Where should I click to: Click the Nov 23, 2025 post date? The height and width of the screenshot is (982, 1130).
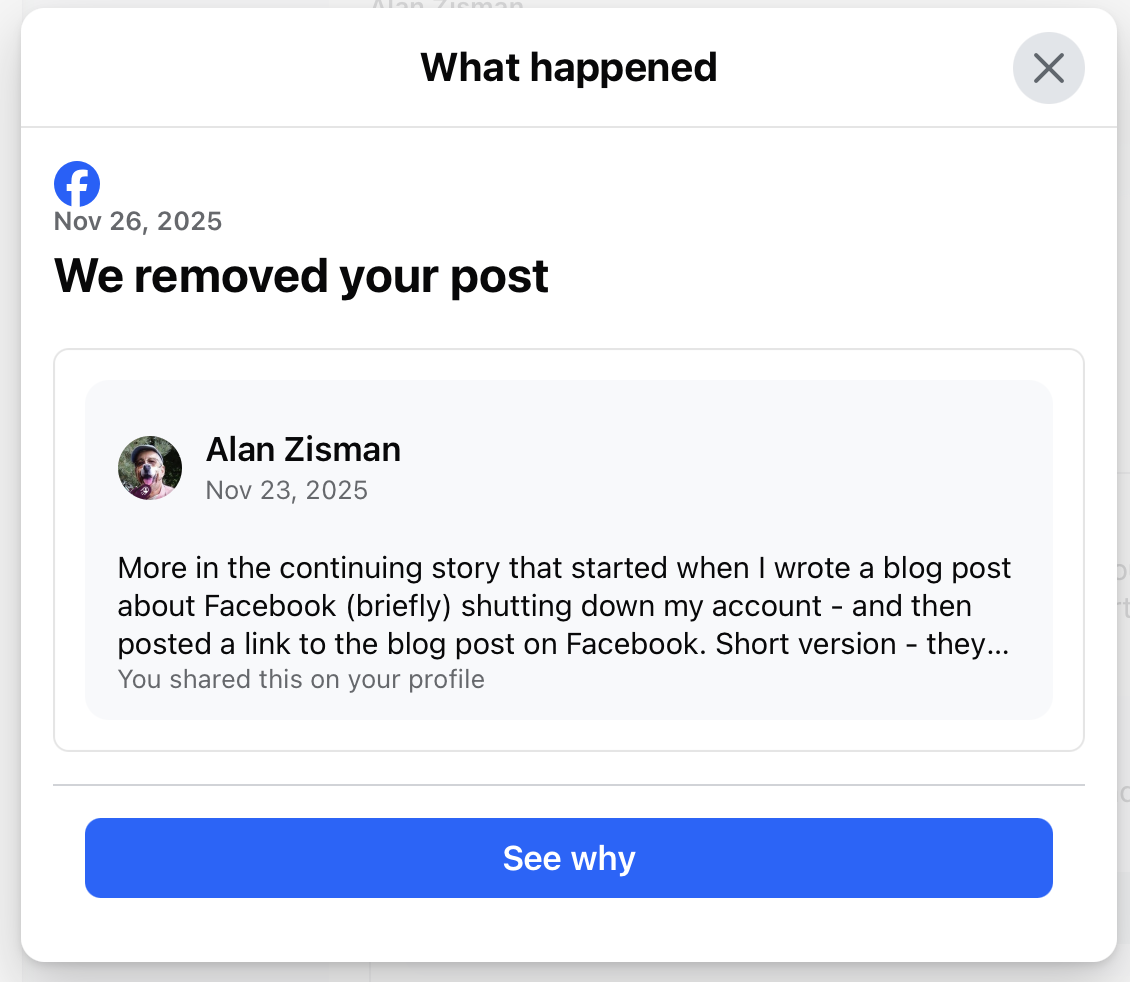click(x=286, y=490)
